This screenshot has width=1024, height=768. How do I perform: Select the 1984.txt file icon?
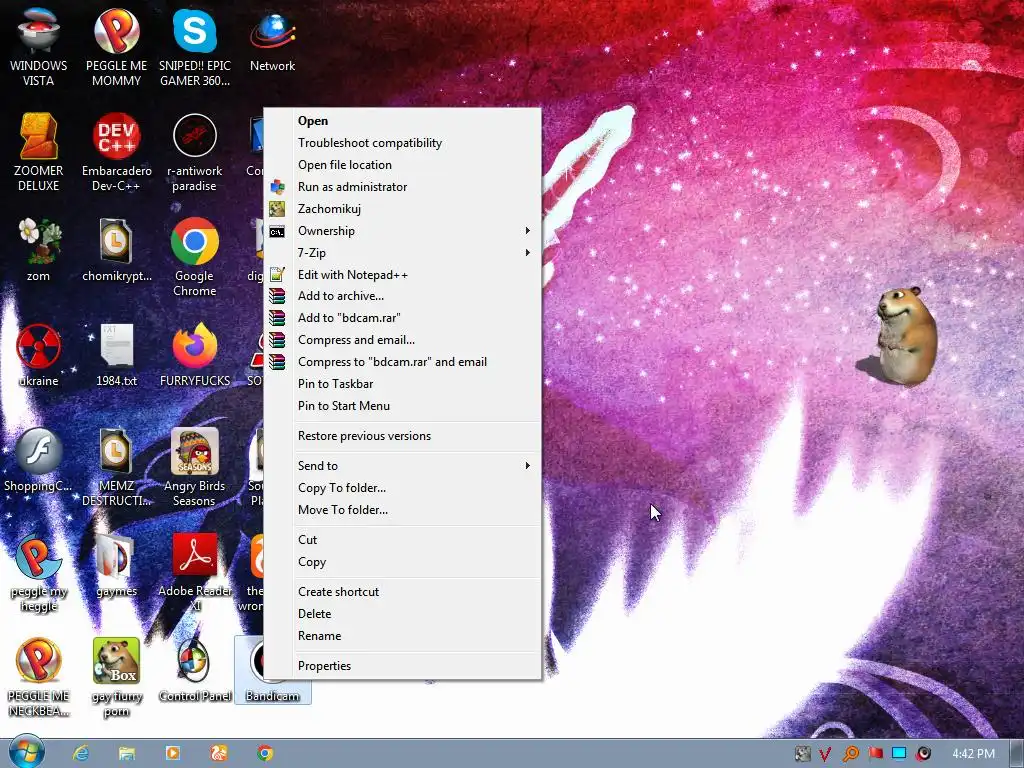[x=116, y=355]
